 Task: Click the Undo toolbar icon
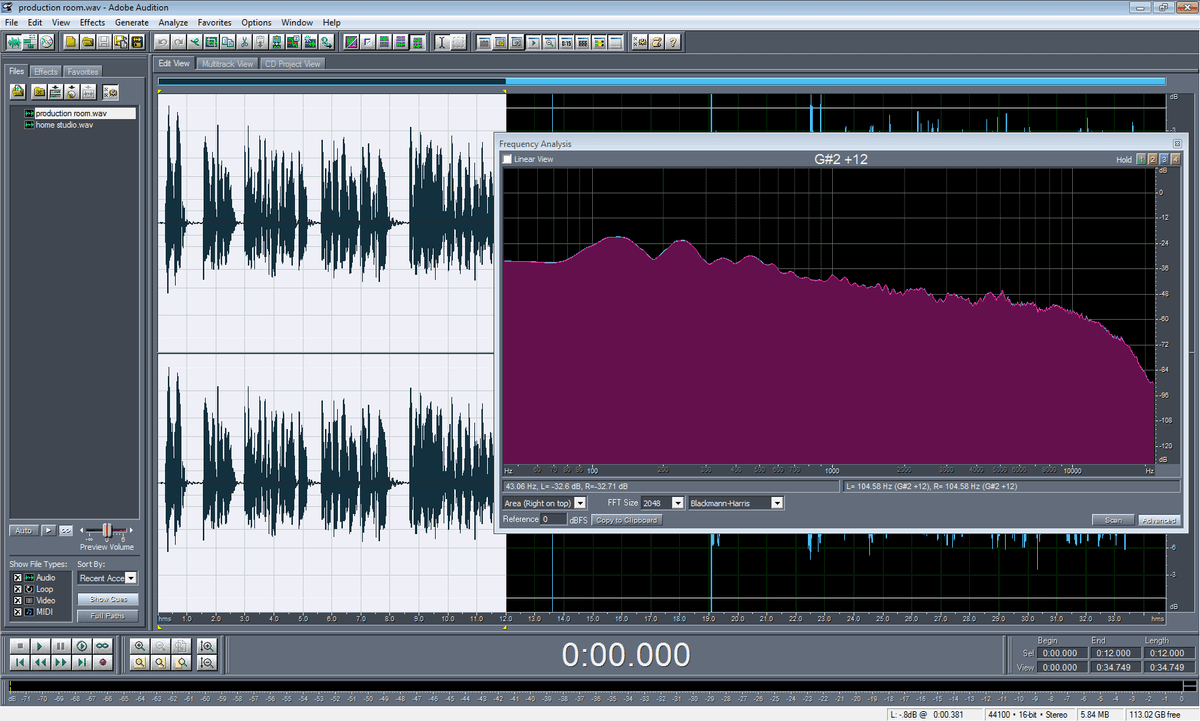point(162,42)
